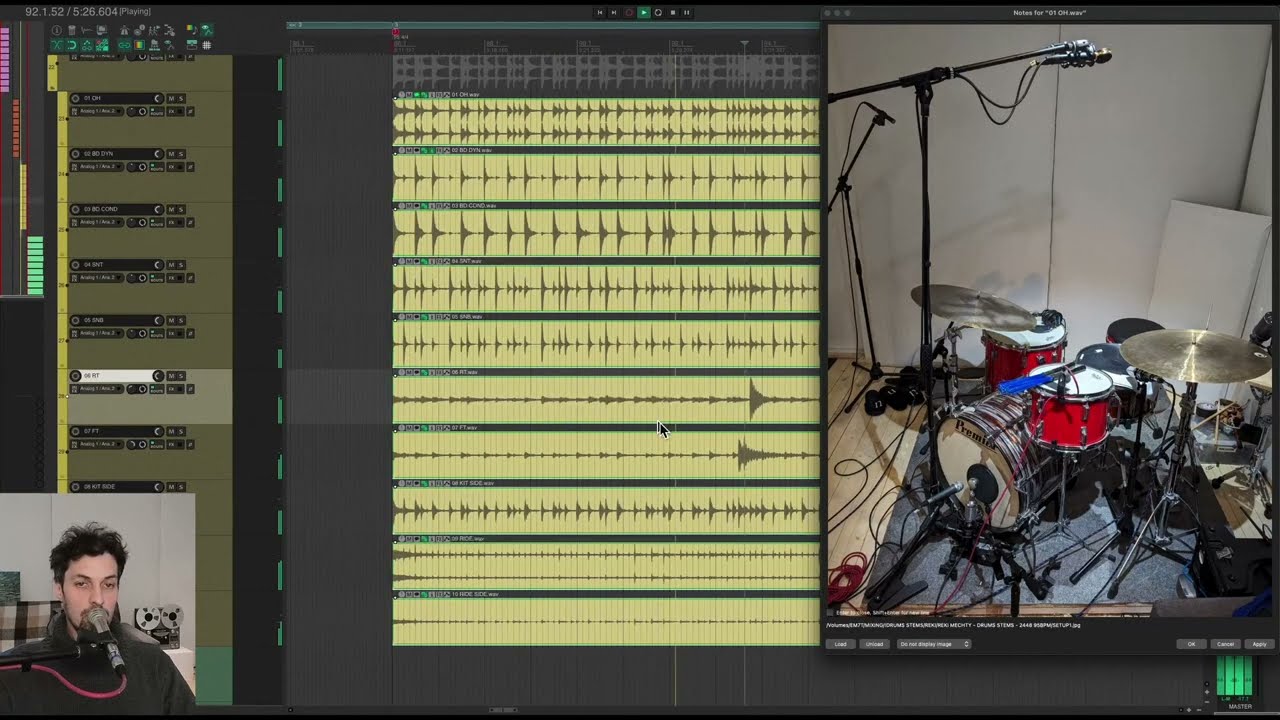Click pan knob on 02 BD DYN track

coord(132,167)
